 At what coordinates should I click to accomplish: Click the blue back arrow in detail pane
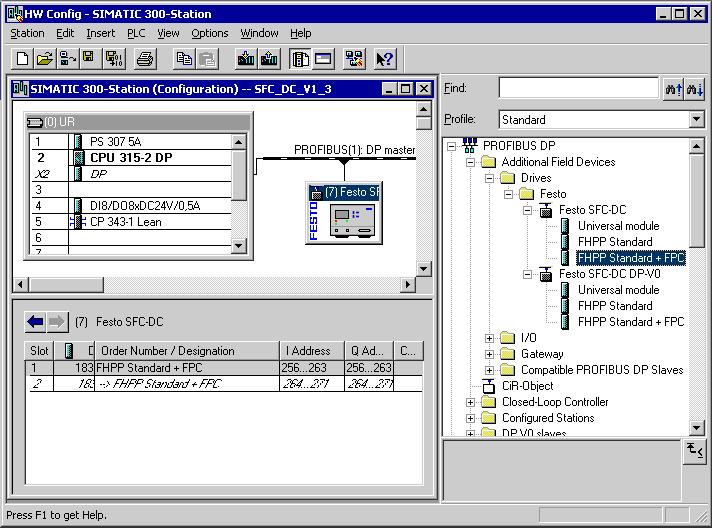(35, 322)
